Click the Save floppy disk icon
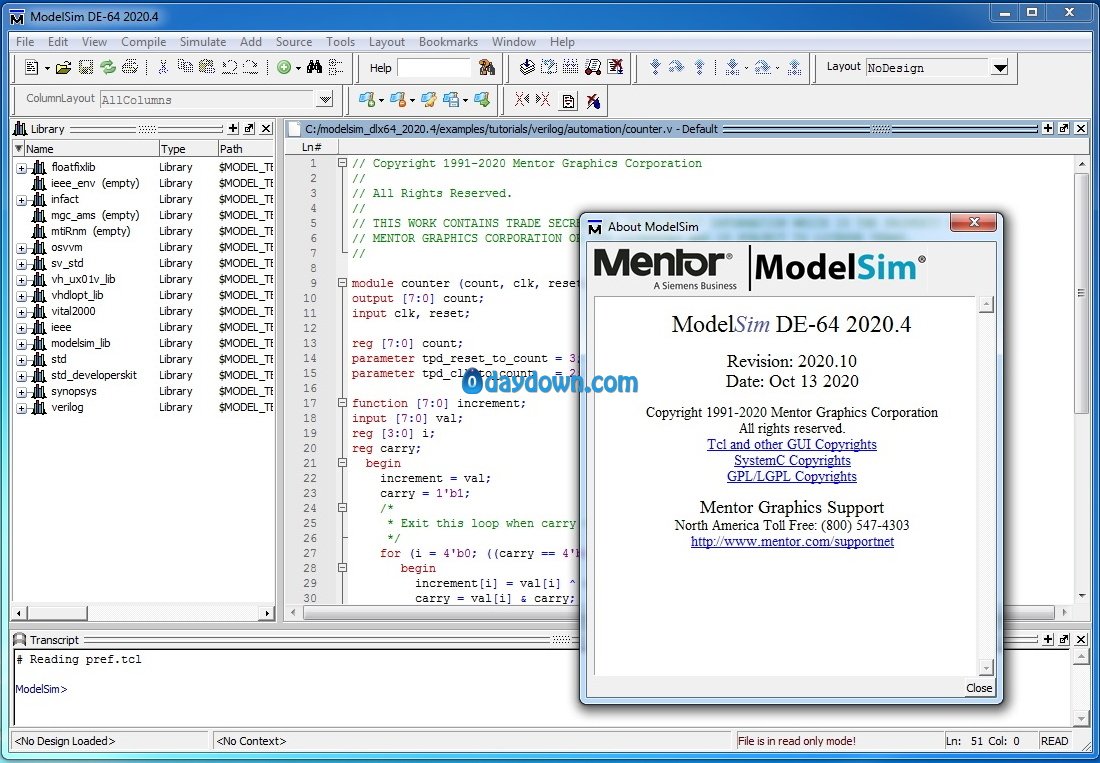The width and height of the screenshot is (1100, 763). pyautogui.click(x=86, y=67)
